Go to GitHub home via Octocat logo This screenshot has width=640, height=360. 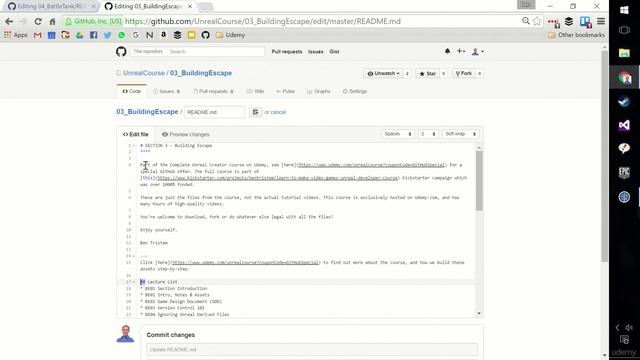(x=121, y=51)
